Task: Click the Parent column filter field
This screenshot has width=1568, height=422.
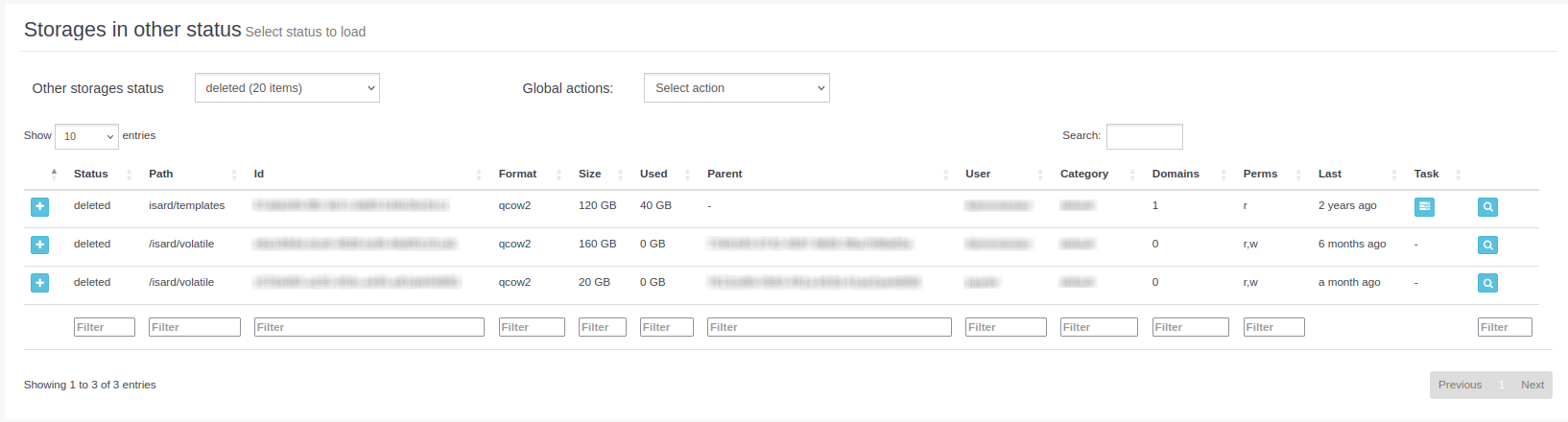Action: pyautogui.click(x=829, y=327)
